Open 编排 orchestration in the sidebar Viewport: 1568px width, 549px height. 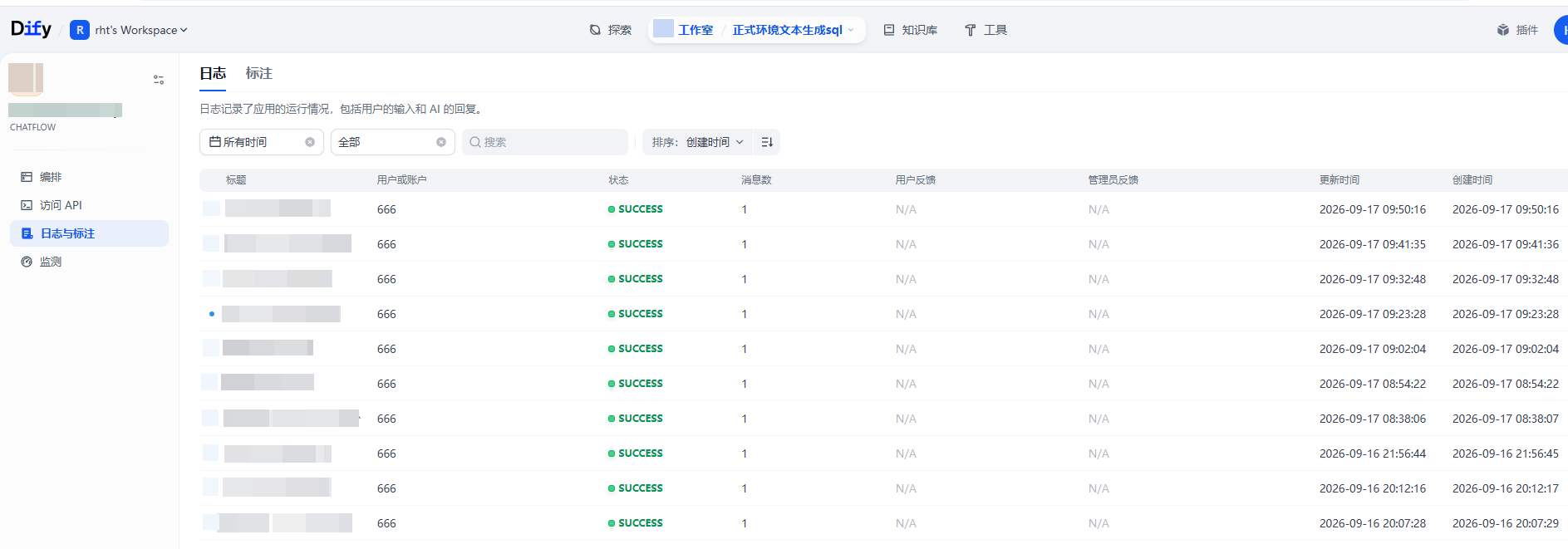(90, 177)
